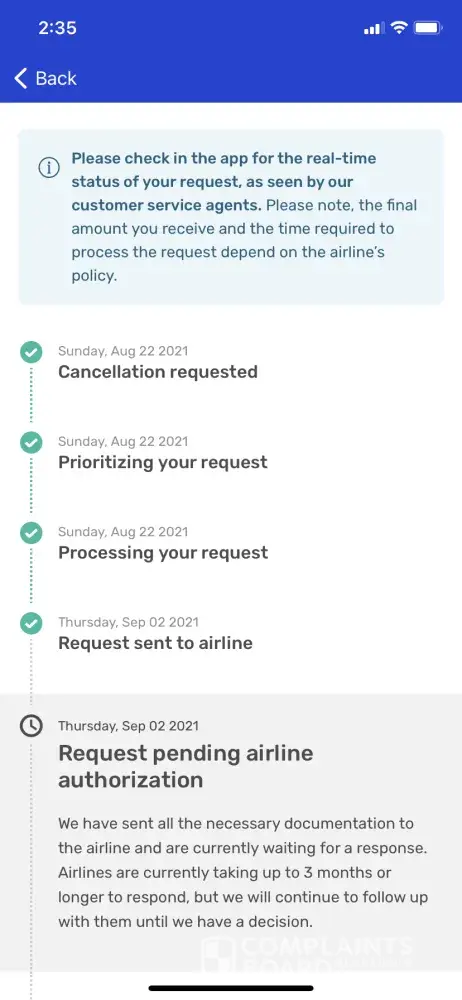Select the Cancellation requested checkmark icon

[31, 351]
